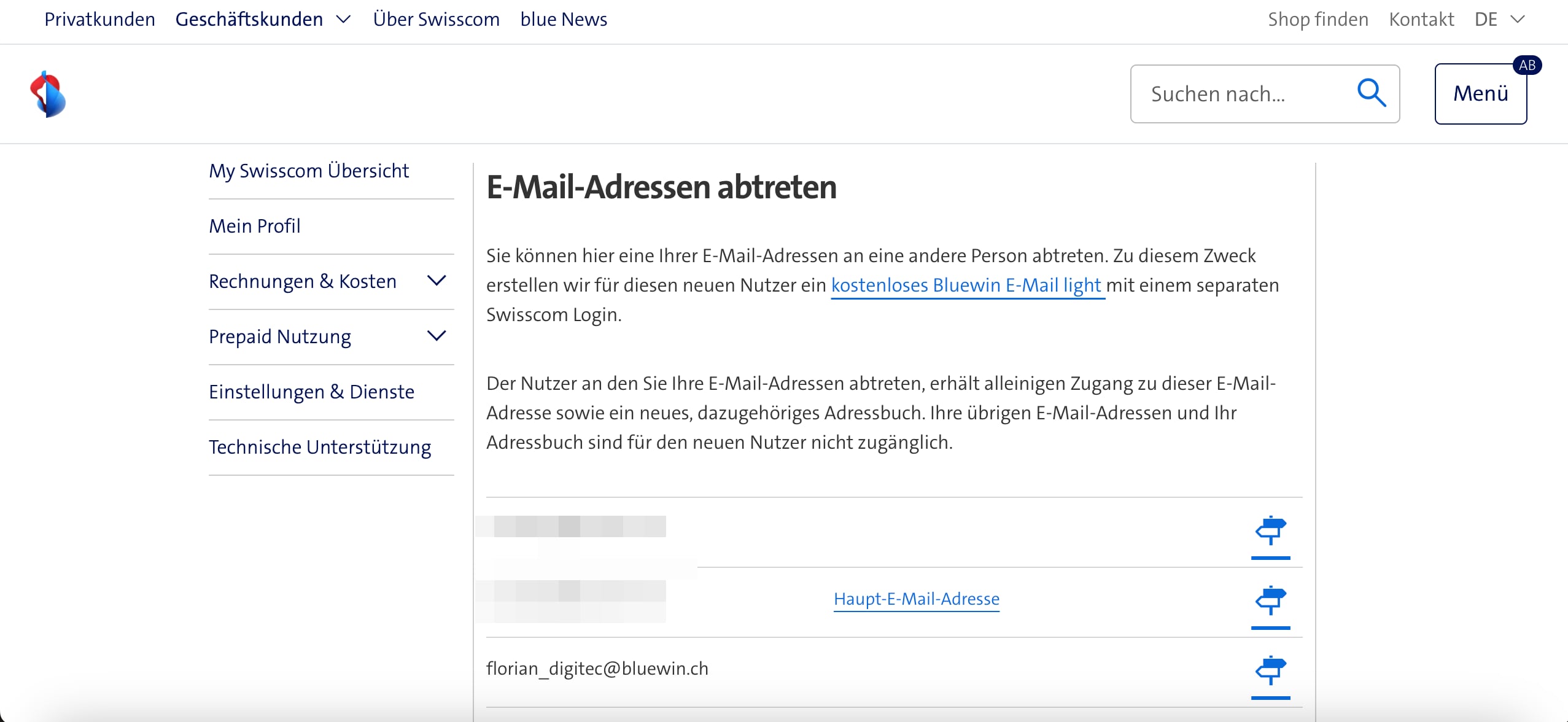The width and height of the screenshot is (1568, 722).
Task: Open the Menü button
Action: tap(1480, 94)
